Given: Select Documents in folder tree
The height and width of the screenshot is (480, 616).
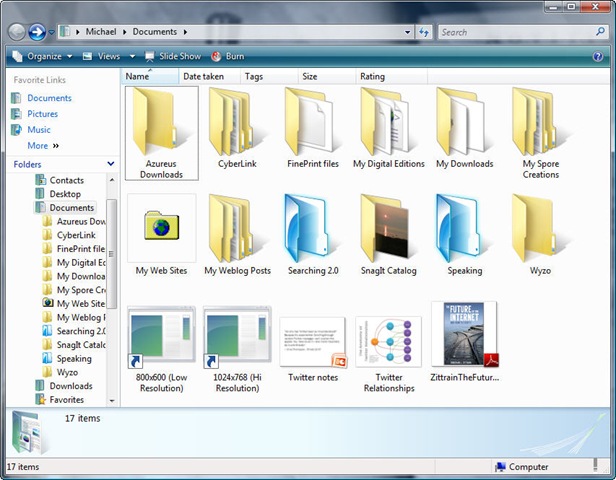Looking at the screenshot, I should click(x=65, y=207).
